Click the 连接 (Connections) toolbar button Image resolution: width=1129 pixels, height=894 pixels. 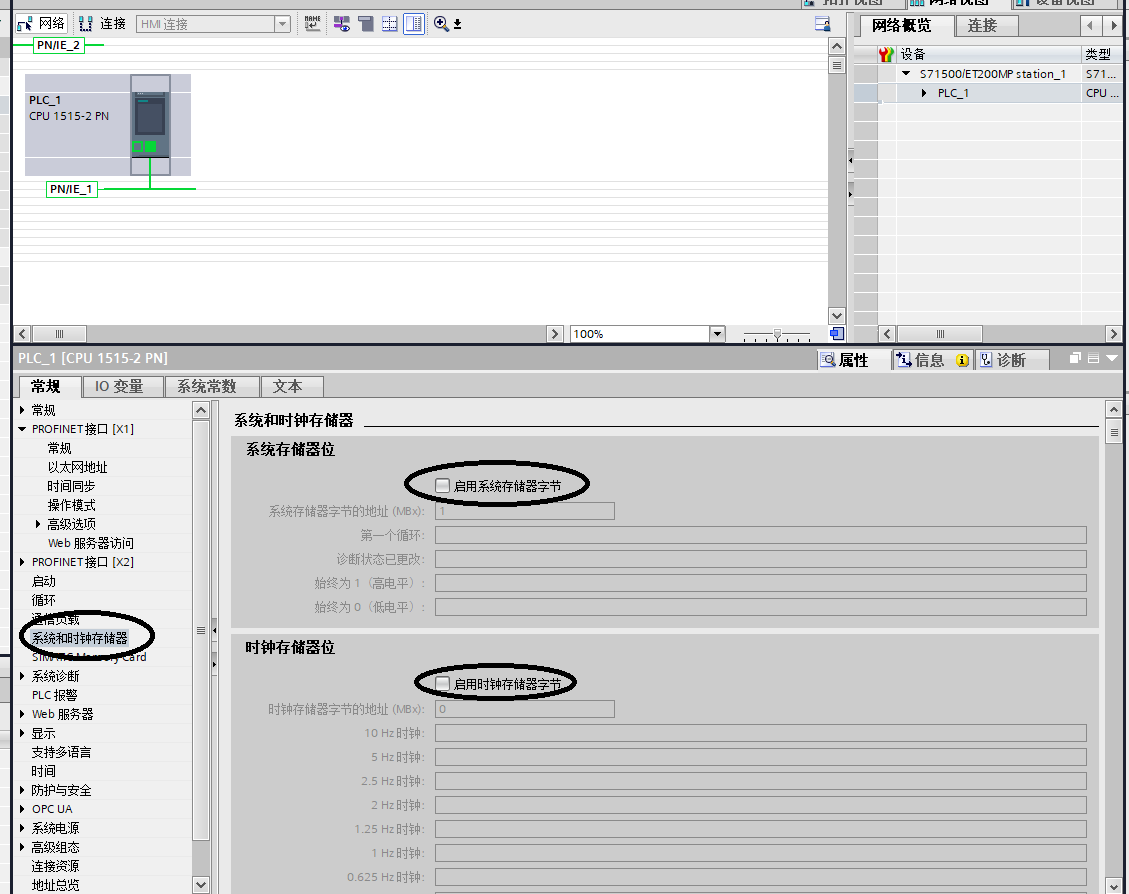pos(102,24)
